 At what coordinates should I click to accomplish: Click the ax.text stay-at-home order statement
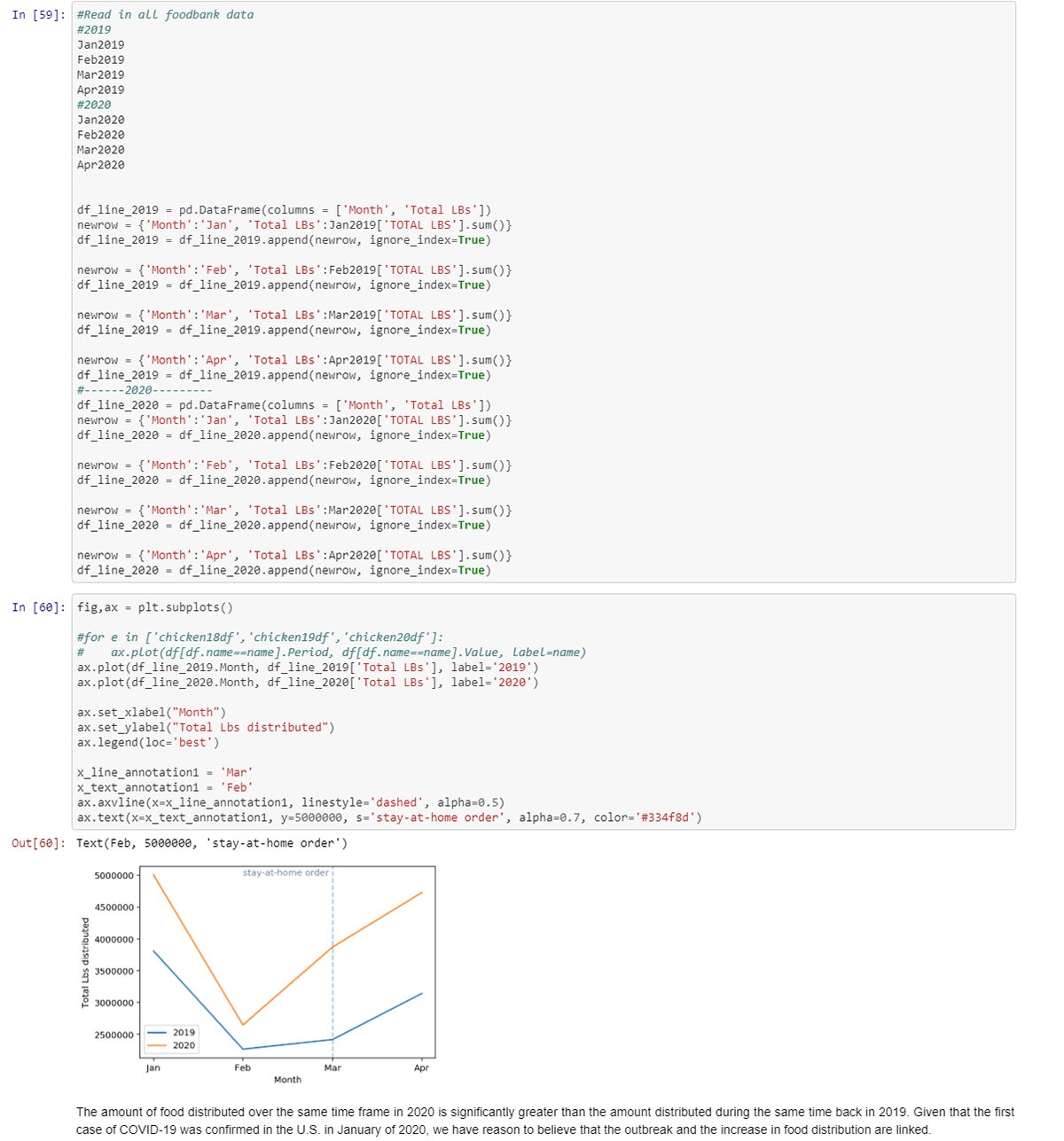tap(389, 818)
